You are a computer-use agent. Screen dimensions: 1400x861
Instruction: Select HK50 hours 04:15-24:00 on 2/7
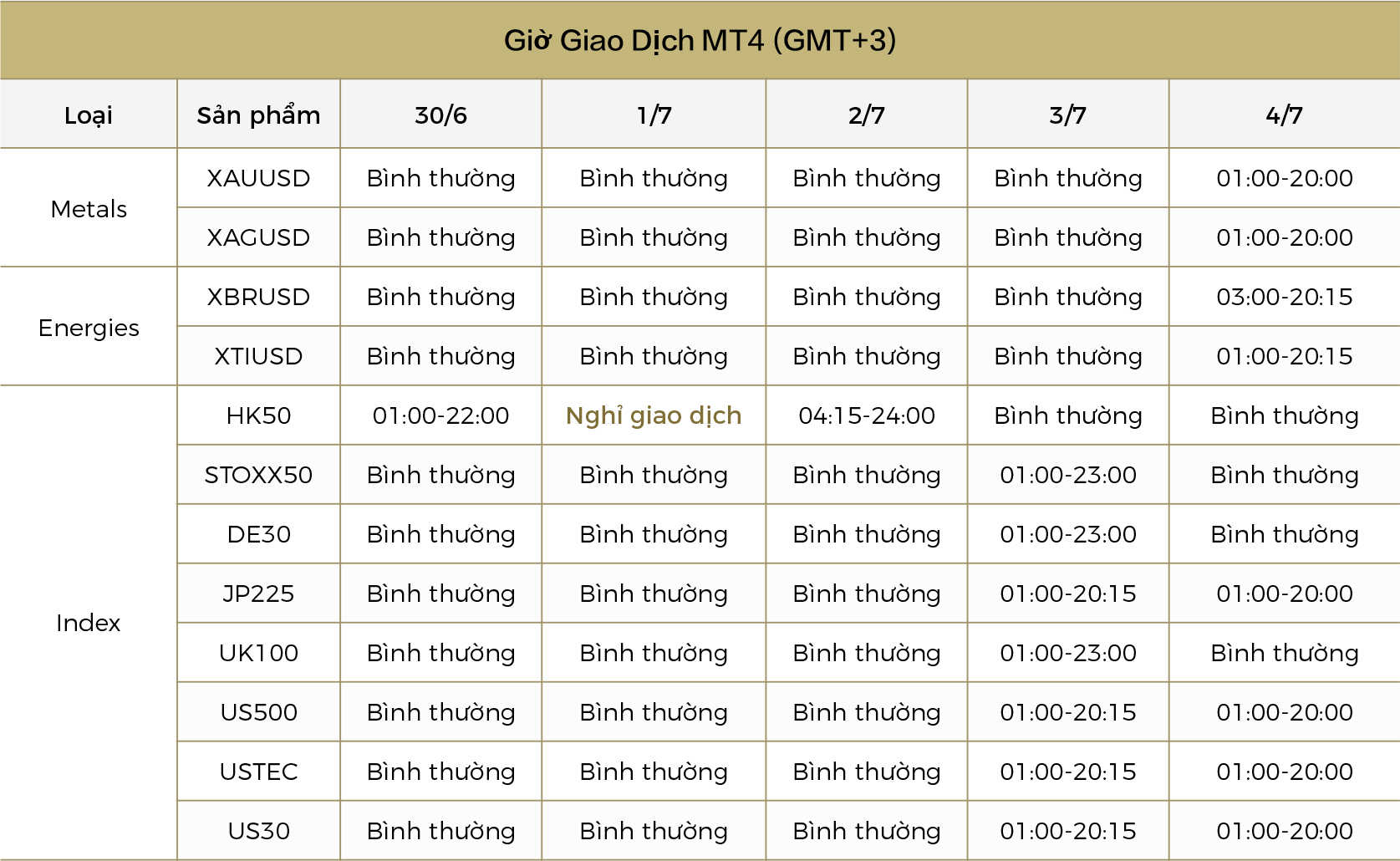point(867,415)
